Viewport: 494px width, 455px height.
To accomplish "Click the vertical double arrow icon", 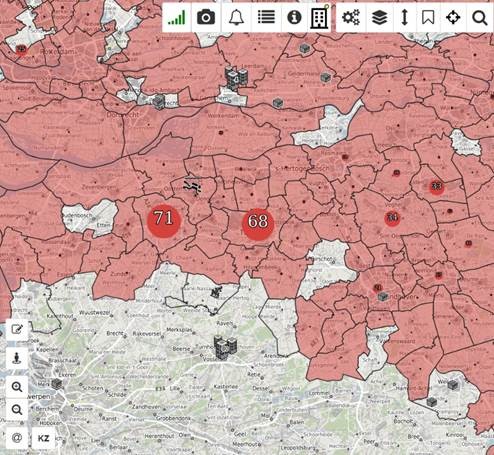I will [405, 18].
